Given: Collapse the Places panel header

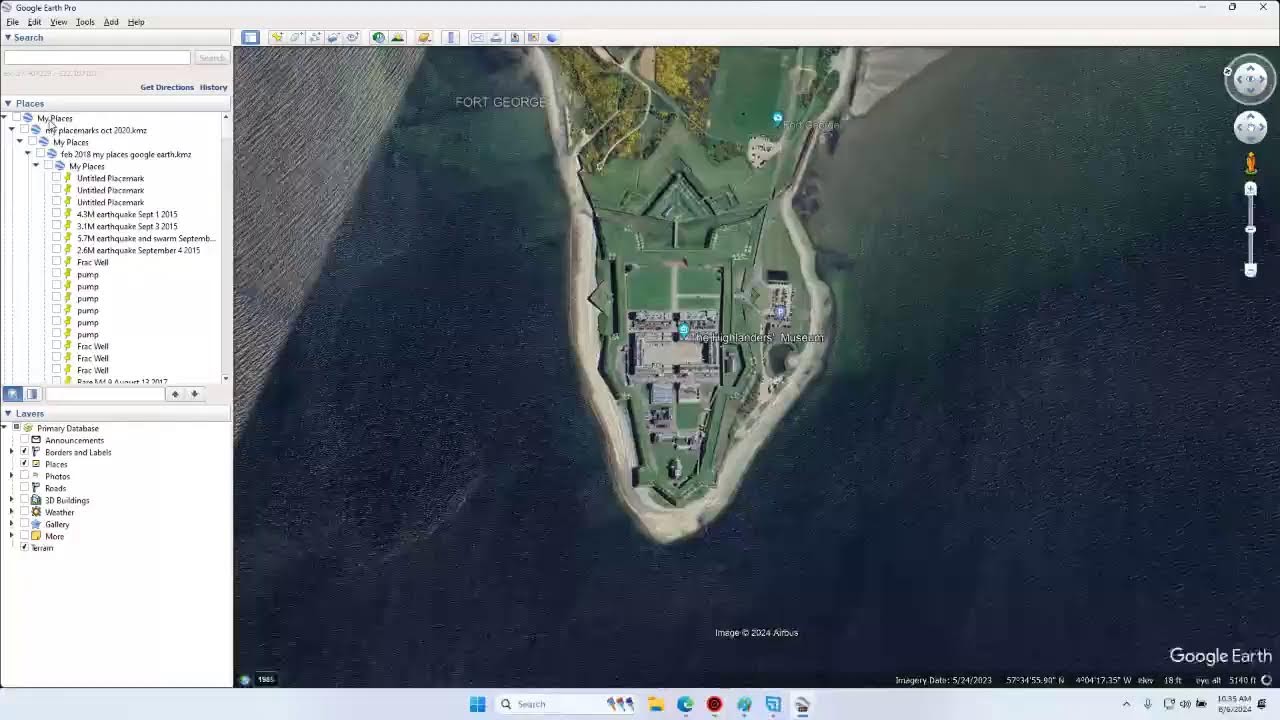Looking at the screenshot, I should click(8, 103).
